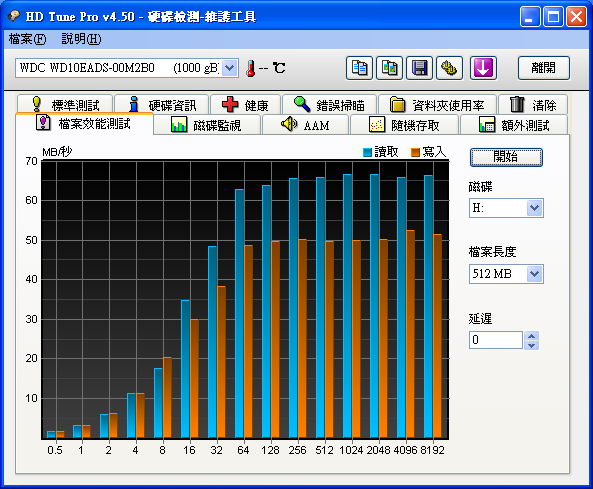Expand the hard drive selection dropdown
This screenshot has height=489, width=593.
(230, 68)
